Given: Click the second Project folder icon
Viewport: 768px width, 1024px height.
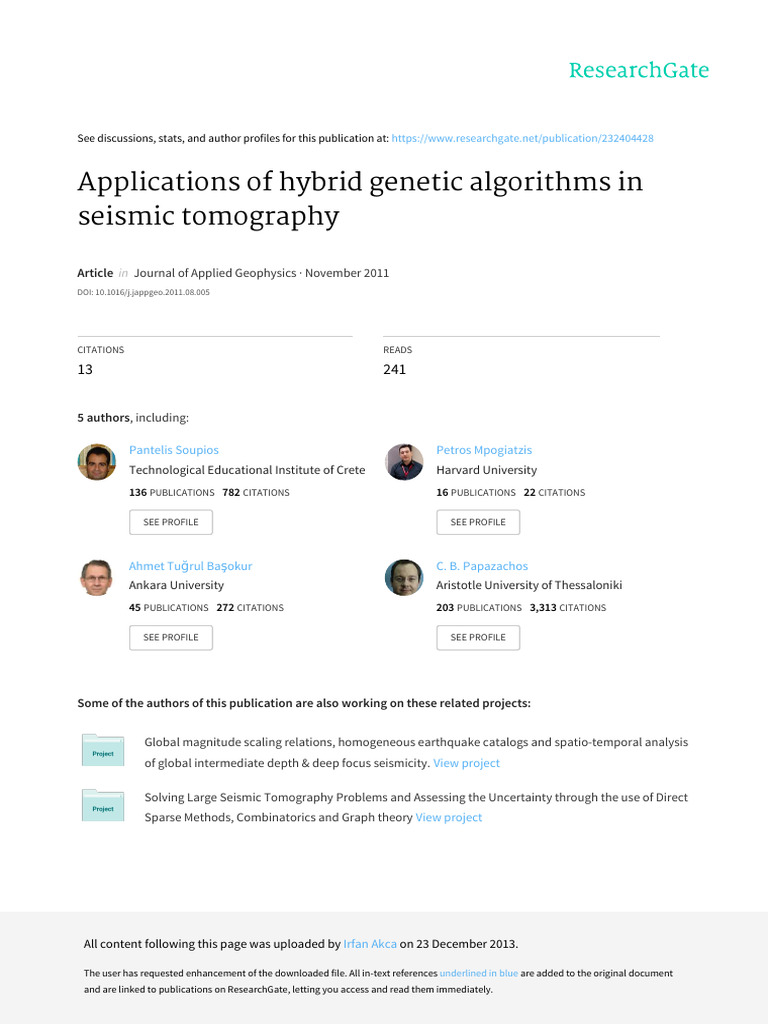Looking at the screenshot, I should tap(103, 806).
